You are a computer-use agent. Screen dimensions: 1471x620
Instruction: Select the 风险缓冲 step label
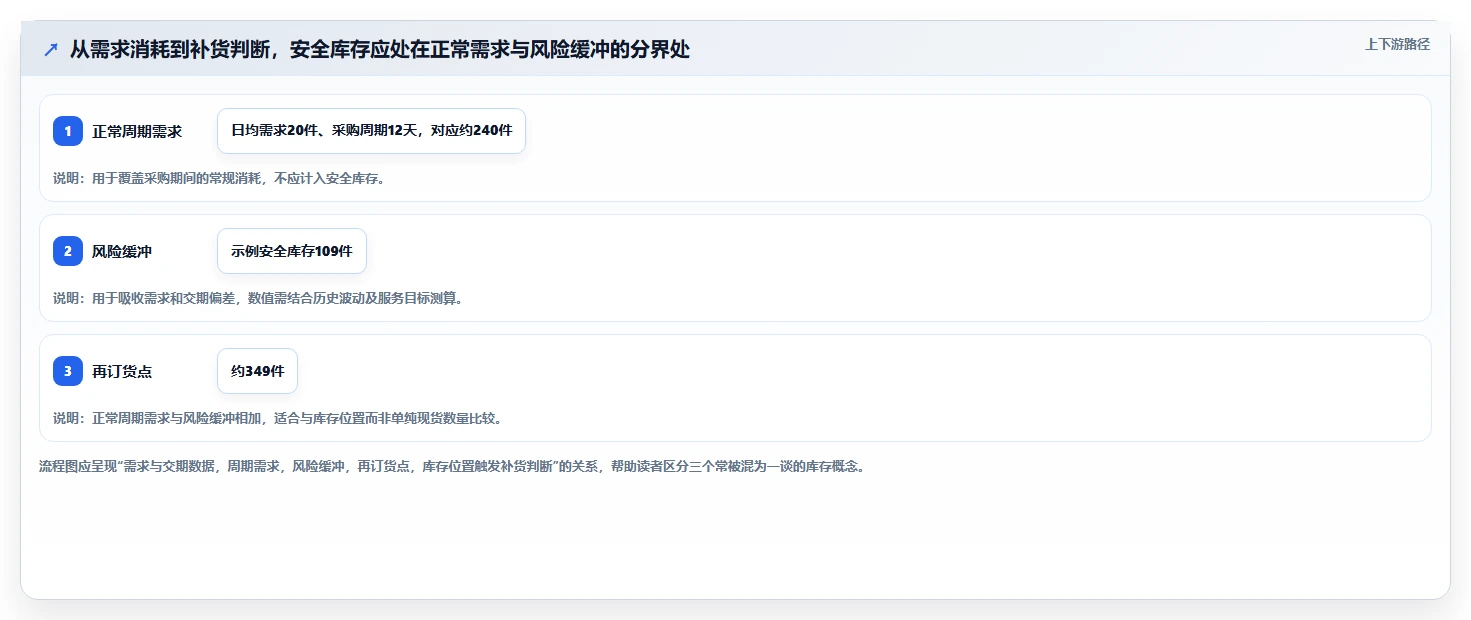coord(122,251)
